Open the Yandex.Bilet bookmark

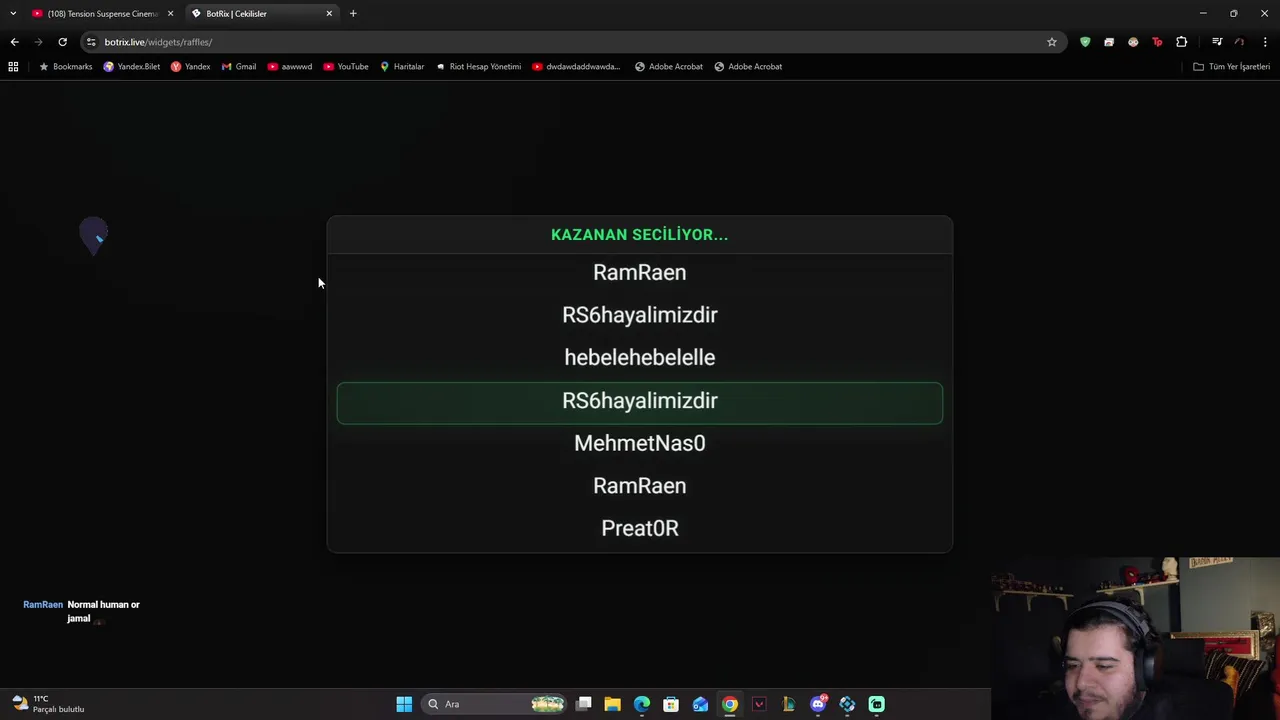131,66
